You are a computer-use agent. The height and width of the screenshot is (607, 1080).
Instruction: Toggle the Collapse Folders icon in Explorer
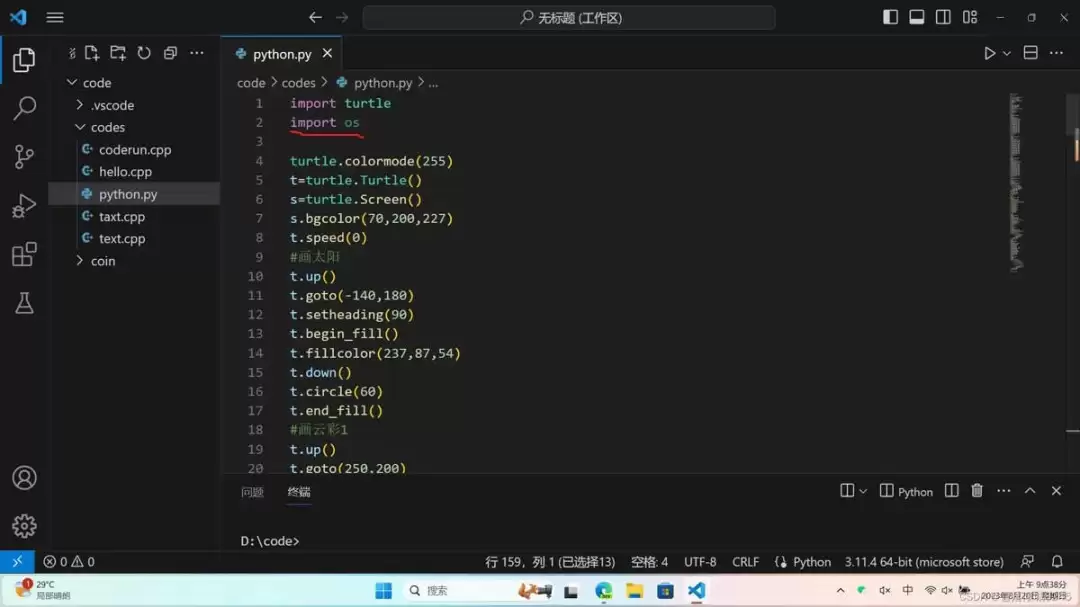click(169, 52)
